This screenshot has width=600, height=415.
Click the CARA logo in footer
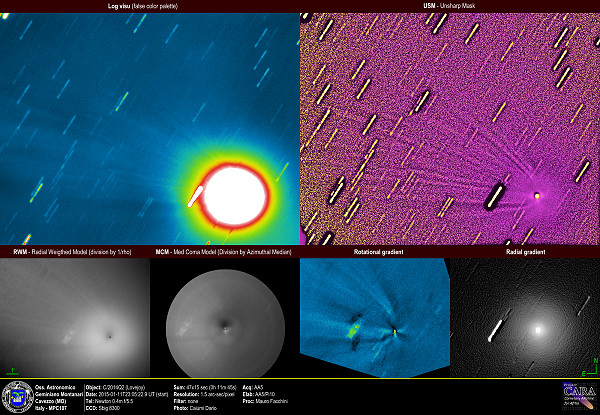pyautogui.click(x=578, y=394)
